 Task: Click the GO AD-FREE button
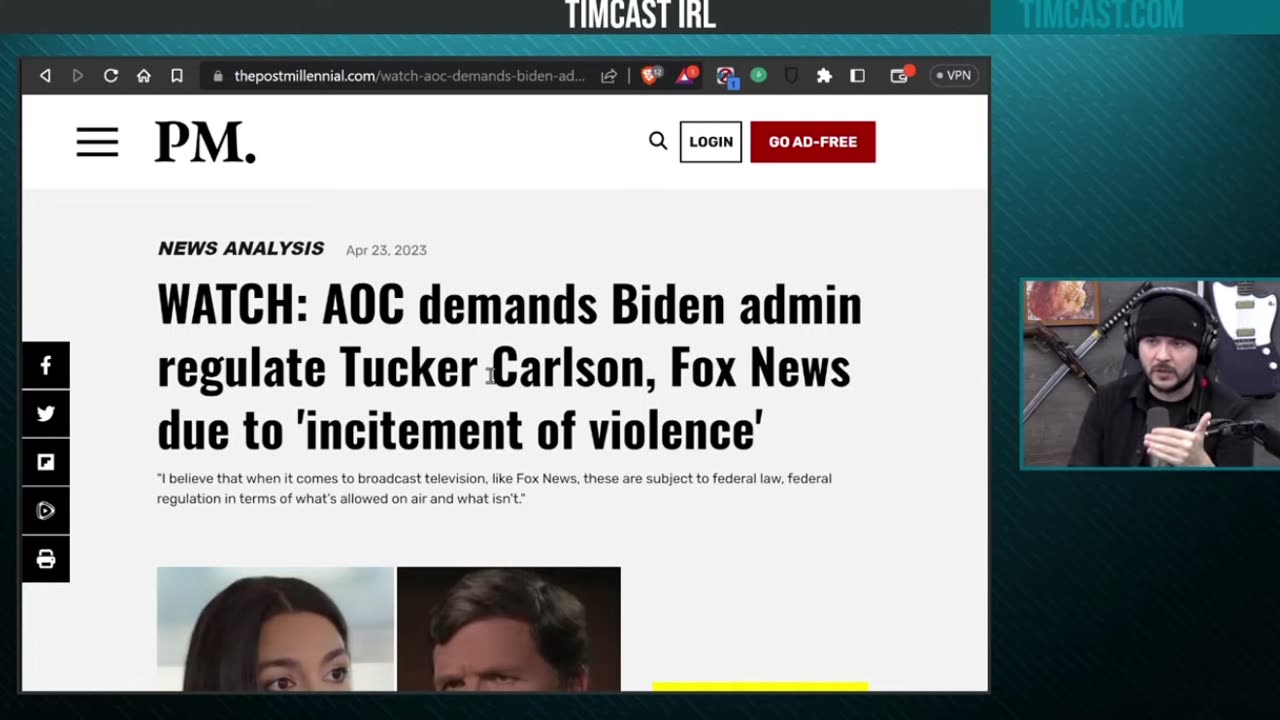(x=813, y=142)
